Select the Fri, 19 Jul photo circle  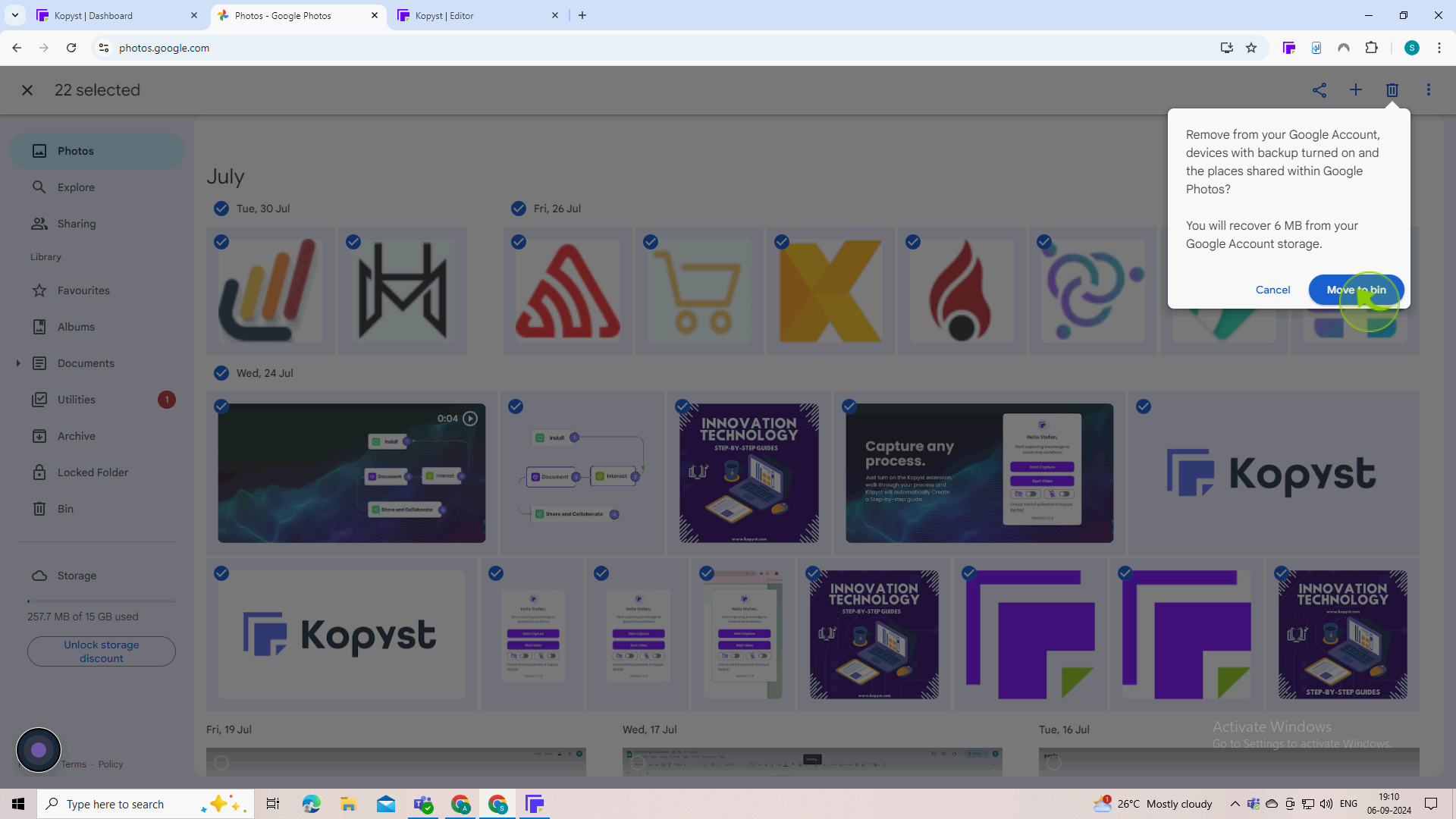click(x=221, y=763)
